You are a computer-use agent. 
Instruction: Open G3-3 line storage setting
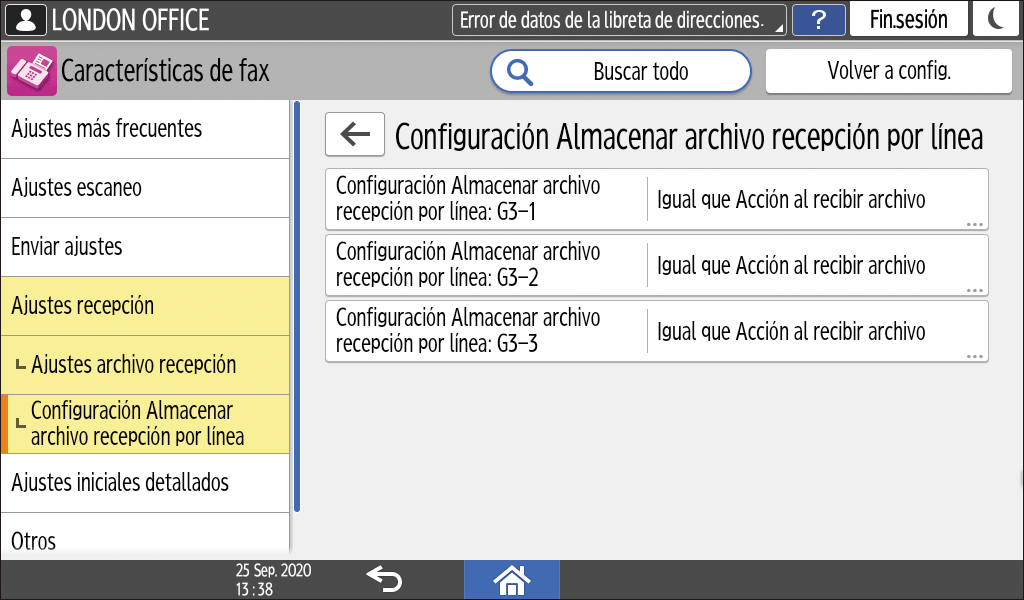[656, 331]
